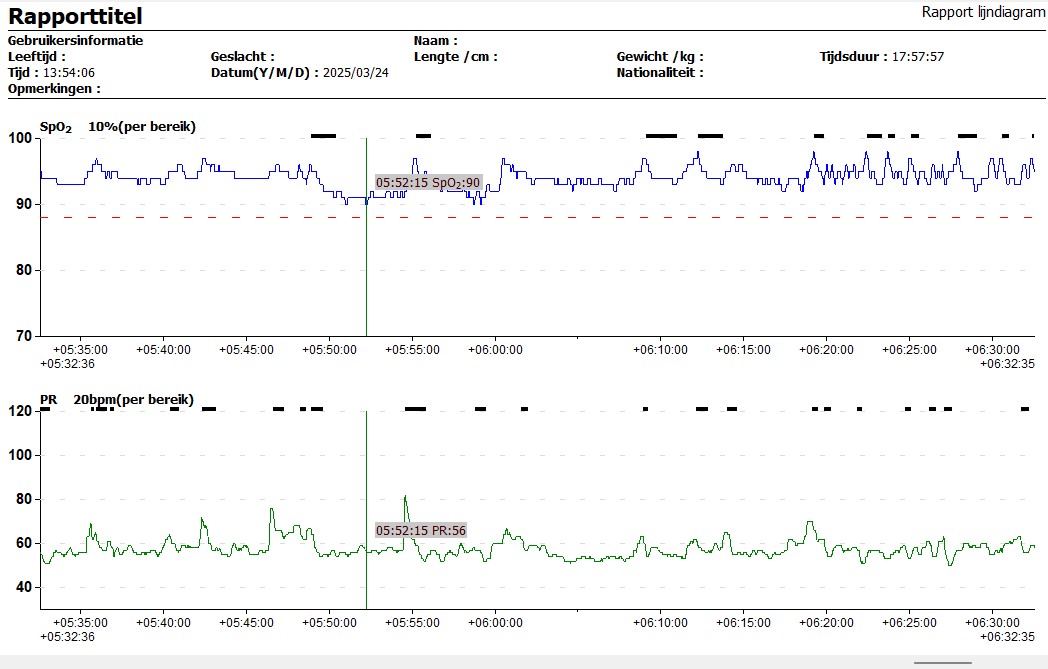Click the SpO2 10%(per bereik) chart label
The height and width of the screenshot is (669, 1048).
118,127
